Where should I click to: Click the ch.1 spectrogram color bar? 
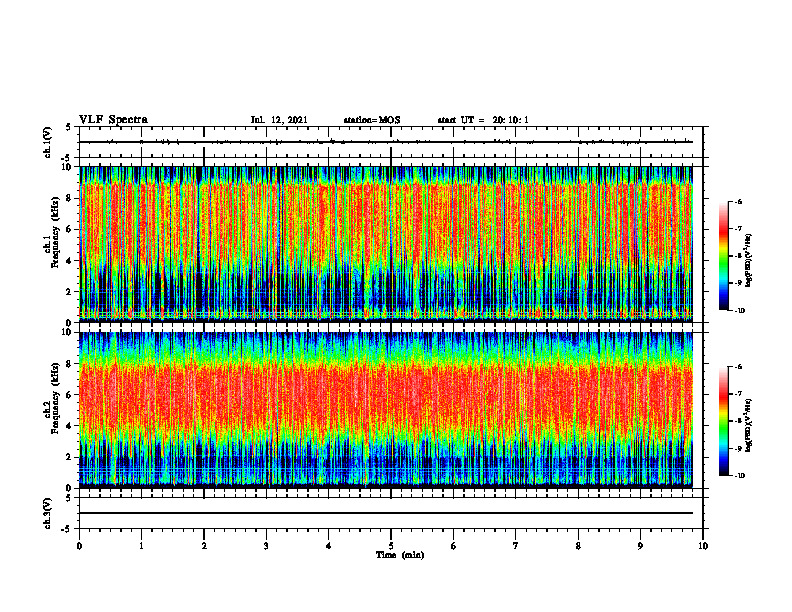coord(724,256)
